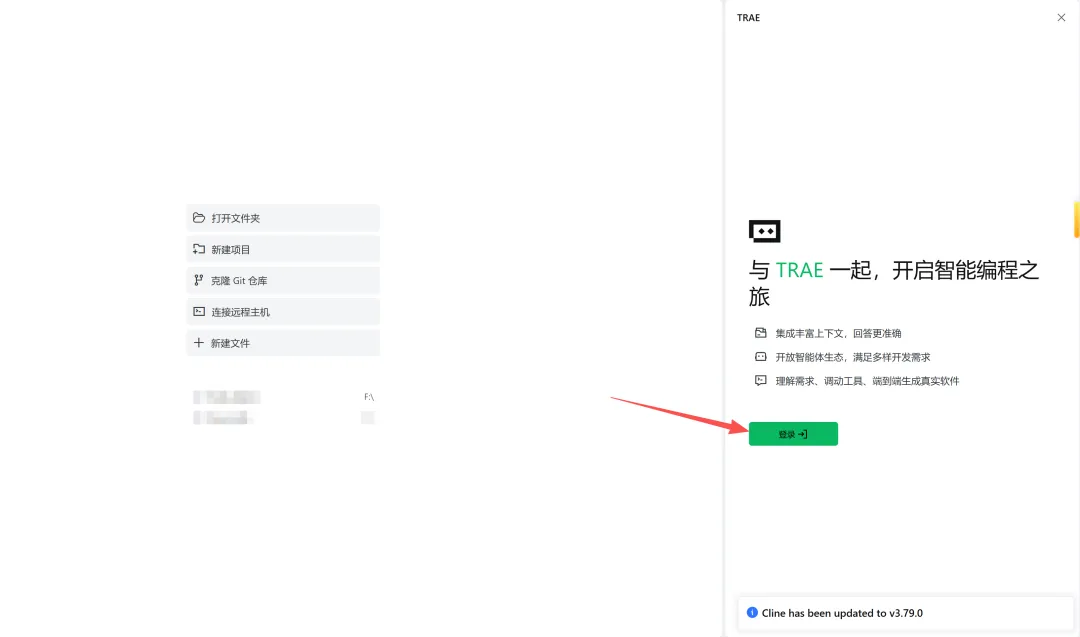The height and width of the screenshot is (637, 1080).
Task: Create a new project with 新建项目
Action: tap(282, 249)
